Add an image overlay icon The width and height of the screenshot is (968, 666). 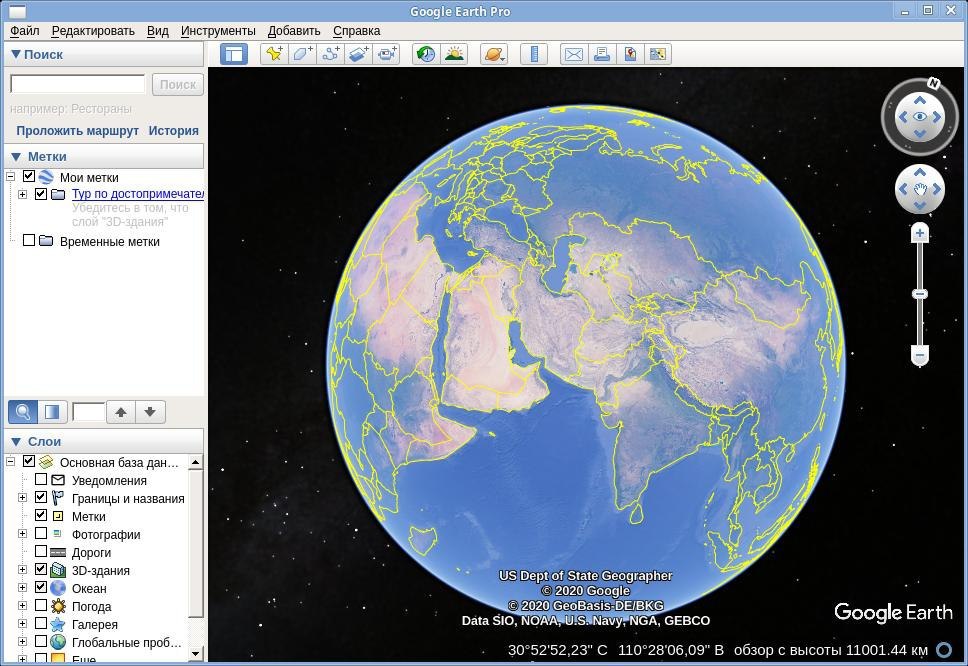point(359,54)
